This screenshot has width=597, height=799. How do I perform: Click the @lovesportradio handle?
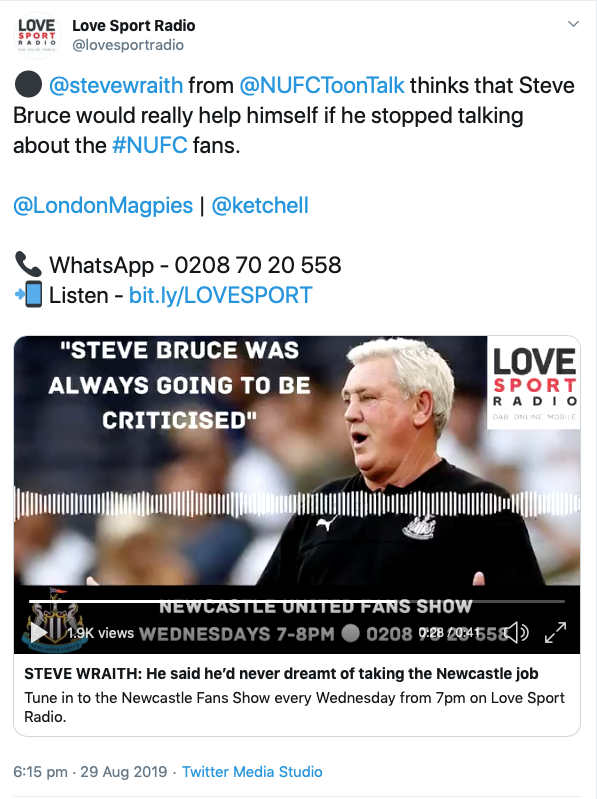[x=128, y=45]
